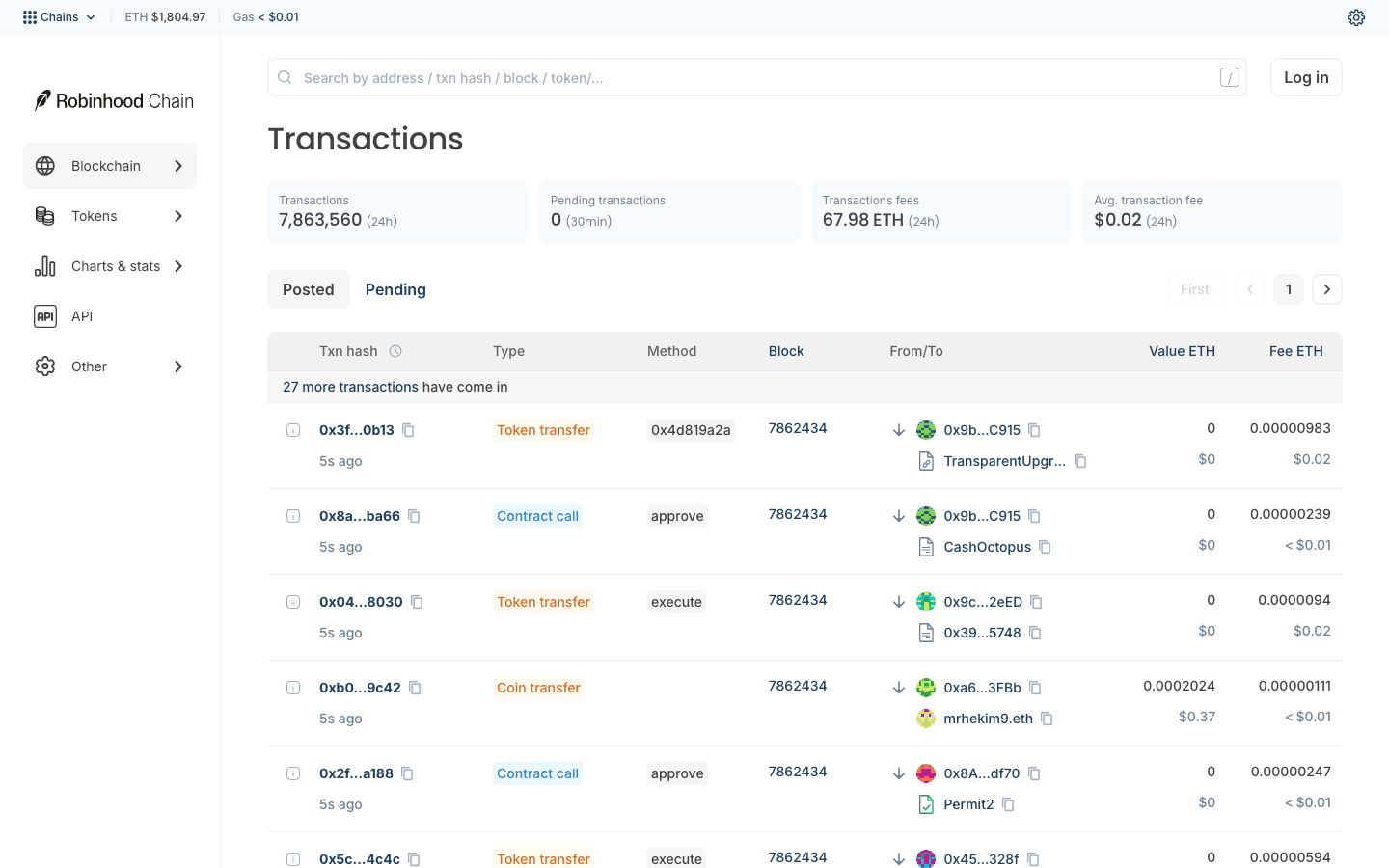Click the Block column header
Image resolution: width=1389 pixels, height=868 pixels.
pyautogui.click(x=786, y=351)
